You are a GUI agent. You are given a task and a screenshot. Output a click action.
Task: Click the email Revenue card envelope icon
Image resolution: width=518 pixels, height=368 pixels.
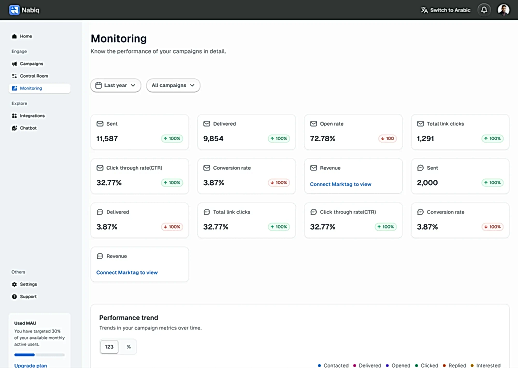coord(313,168)
